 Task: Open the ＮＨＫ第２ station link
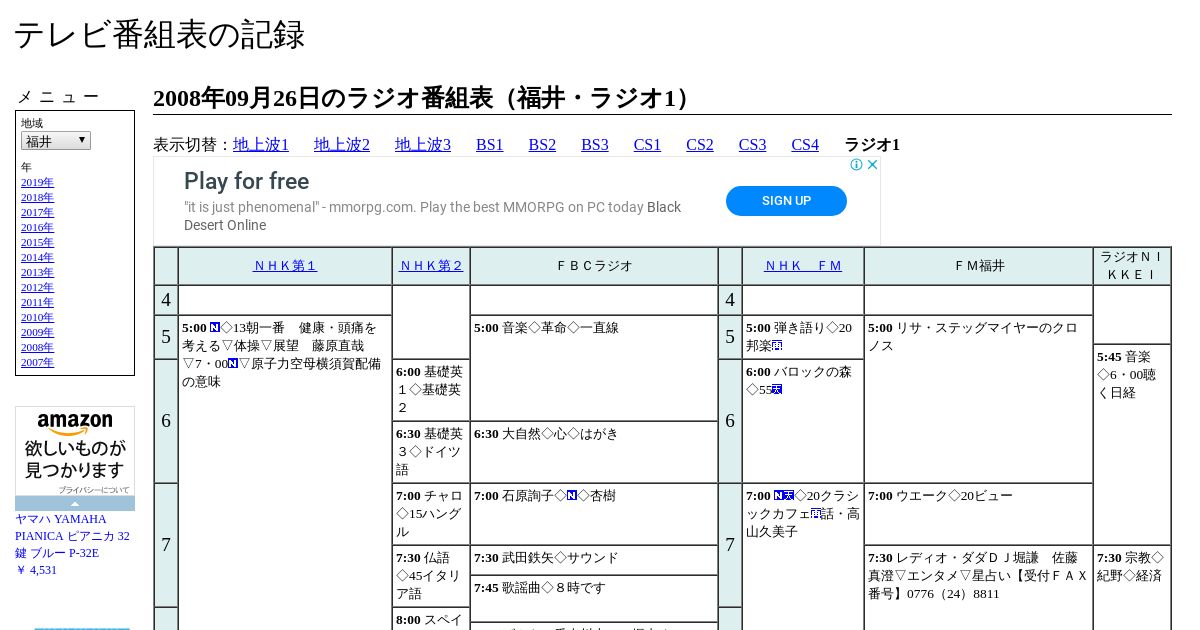431,266
